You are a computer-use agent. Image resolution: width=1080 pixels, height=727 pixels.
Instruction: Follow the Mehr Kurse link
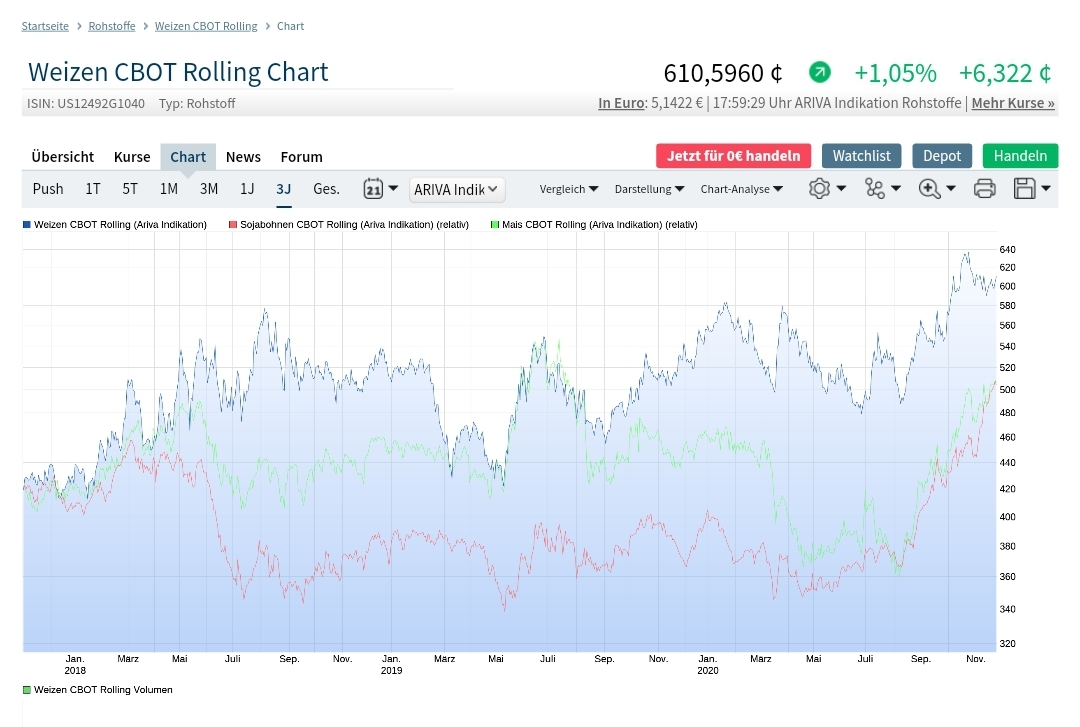click(x=1013, y=103)
